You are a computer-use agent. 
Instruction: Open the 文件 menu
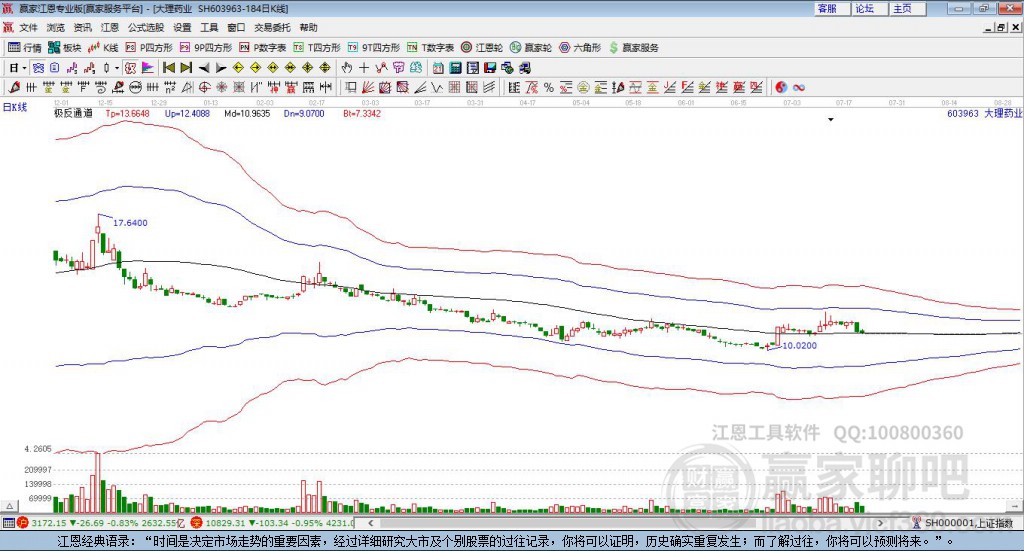tap(28, 27)
